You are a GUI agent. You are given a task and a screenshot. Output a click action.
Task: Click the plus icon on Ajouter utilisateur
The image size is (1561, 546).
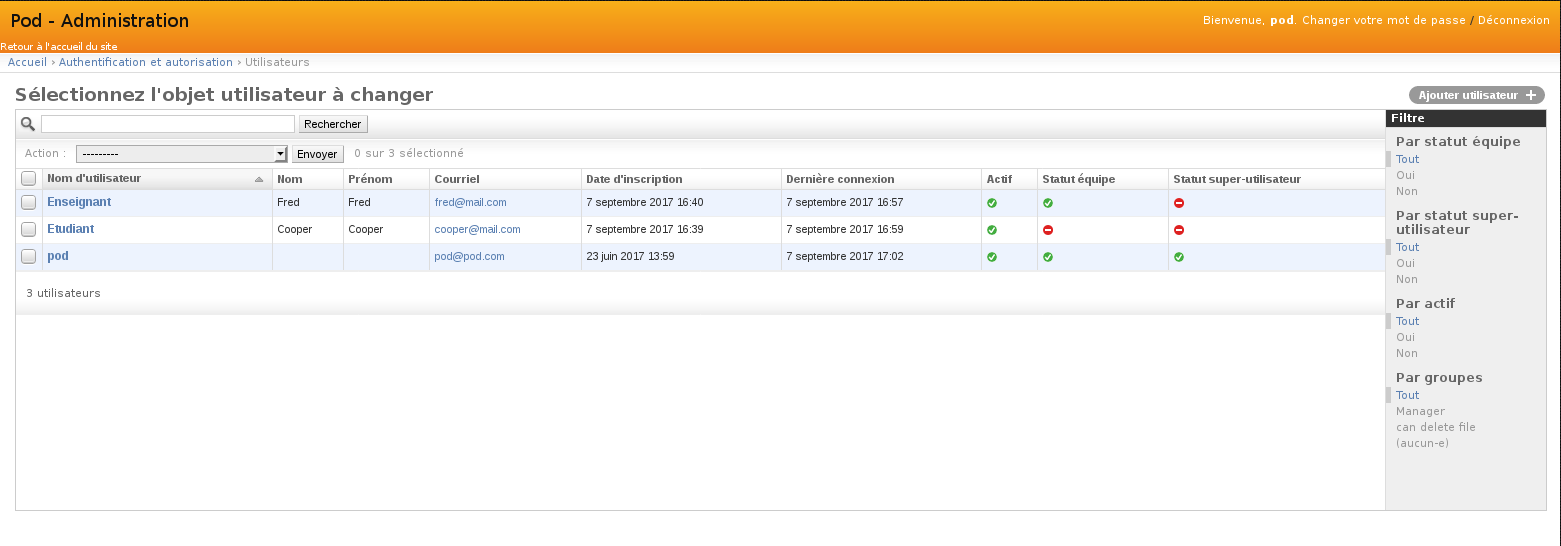(x=1531, y=95)
